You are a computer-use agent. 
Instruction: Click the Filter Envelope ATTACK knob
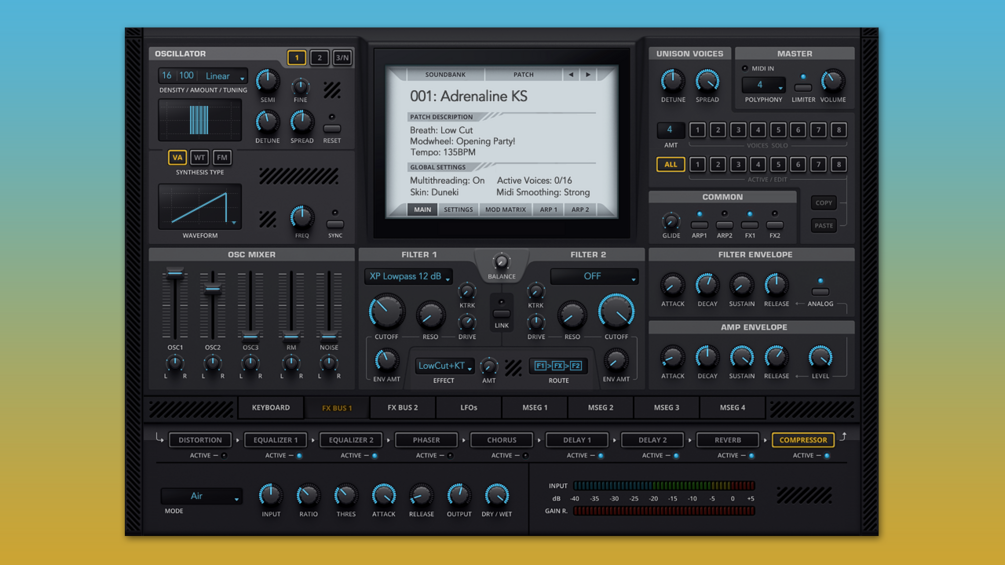[x=672, y=286]
